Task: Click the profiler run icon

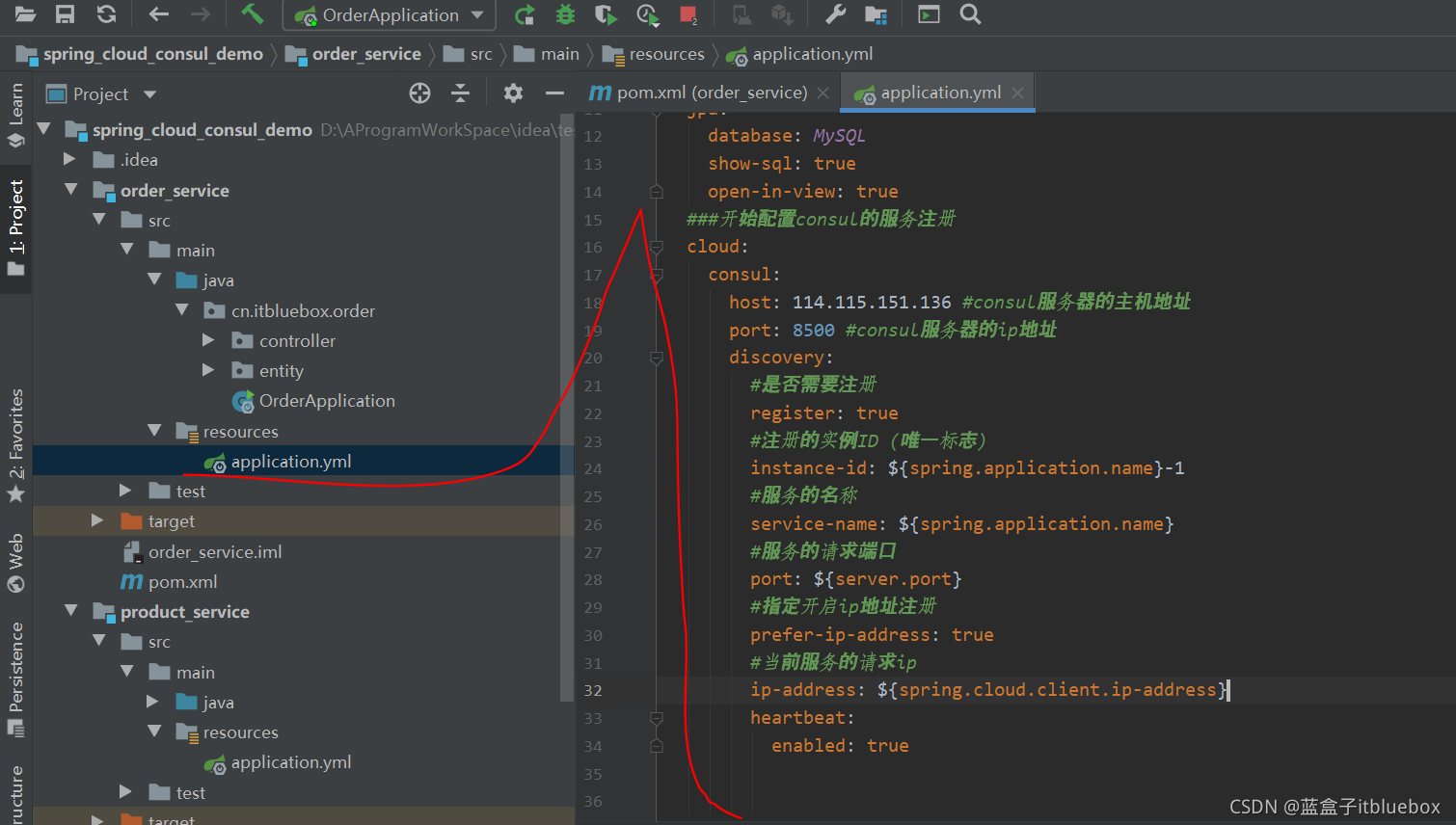Action: pyautogui.click(x=647, y=14)
